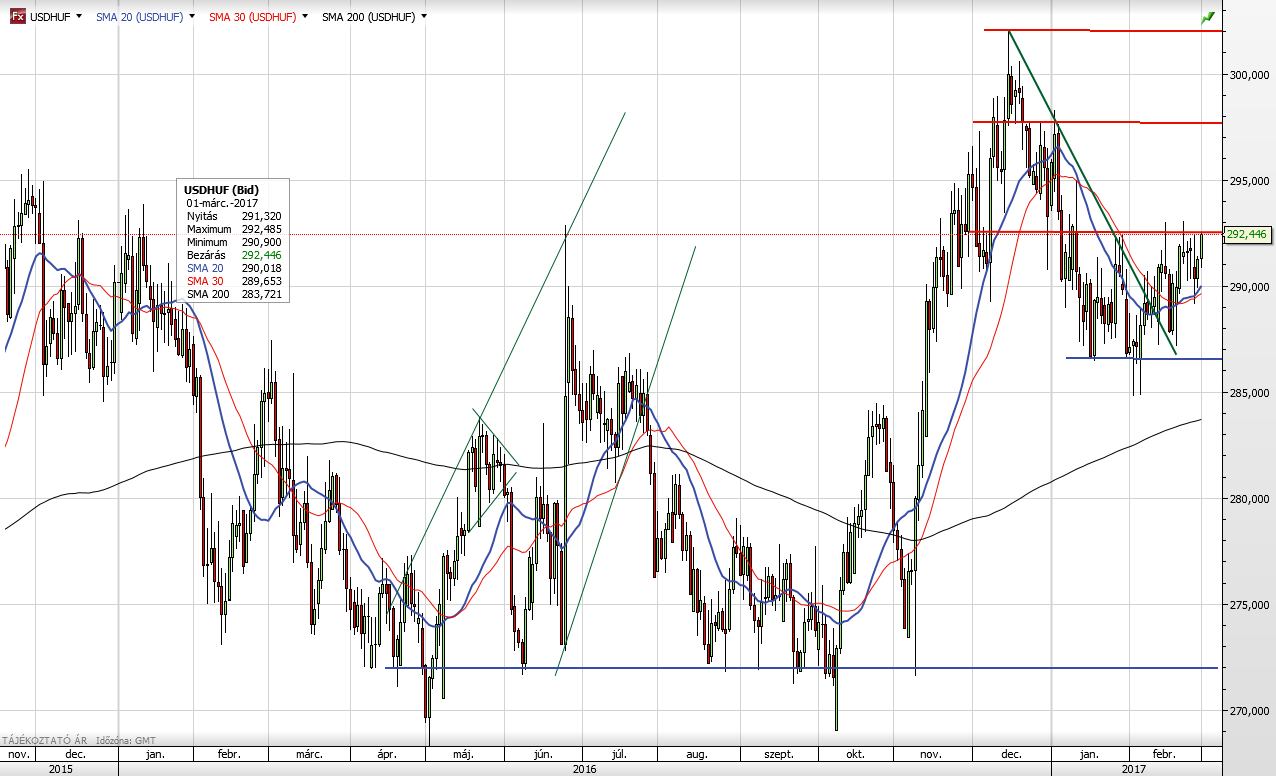1276x776 pixels.
Task: Click the SMA 30 value 289,653
Action: pos(261,281)
